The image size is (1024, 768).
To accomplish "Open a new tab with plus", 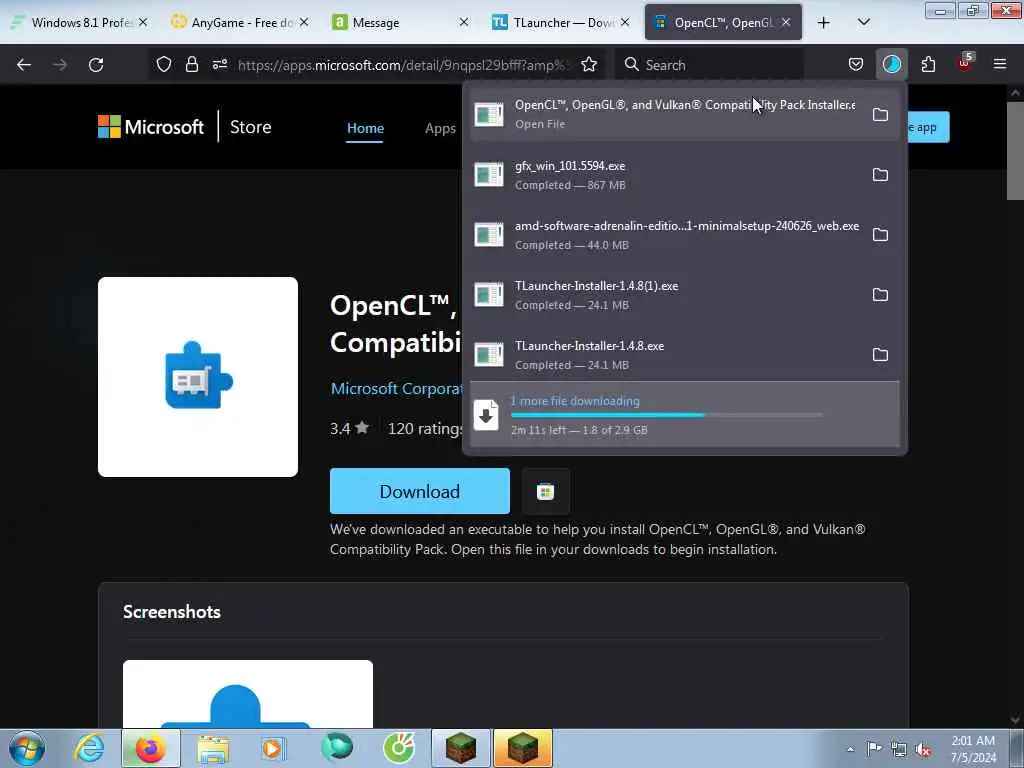I will click(x=824, y=23).
